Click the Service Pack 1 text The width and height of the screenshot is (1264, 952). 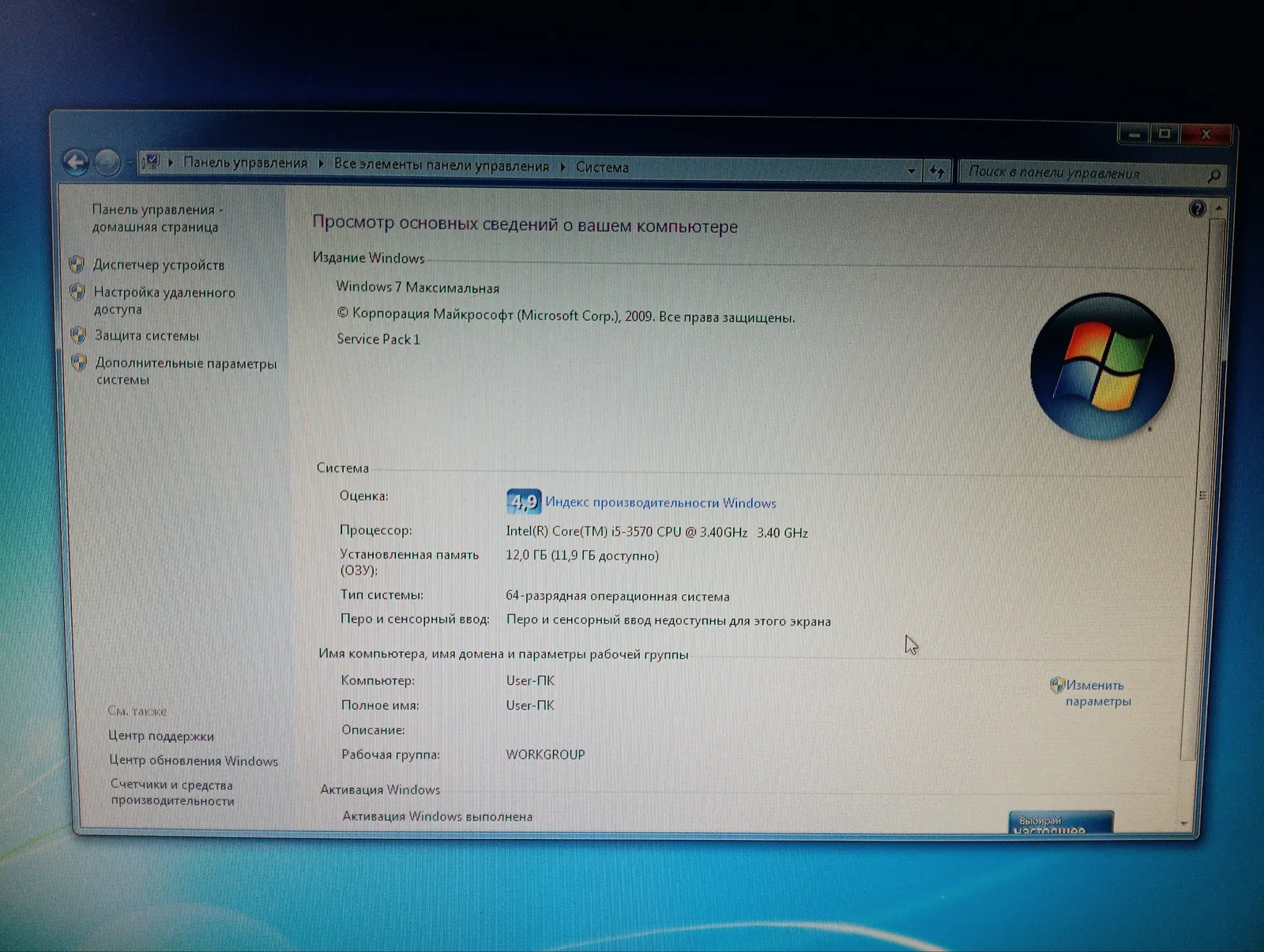tap(378, 339)
